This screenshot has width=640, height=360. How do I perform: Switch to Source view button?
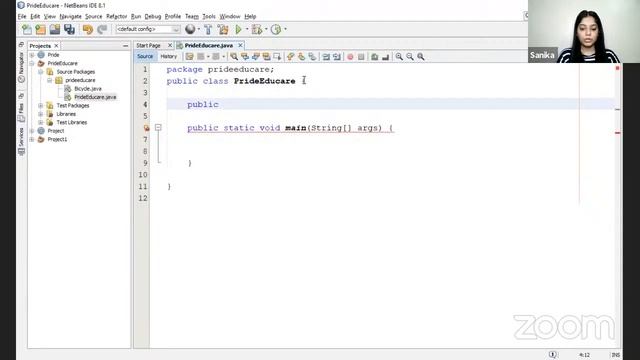[145, 56]
